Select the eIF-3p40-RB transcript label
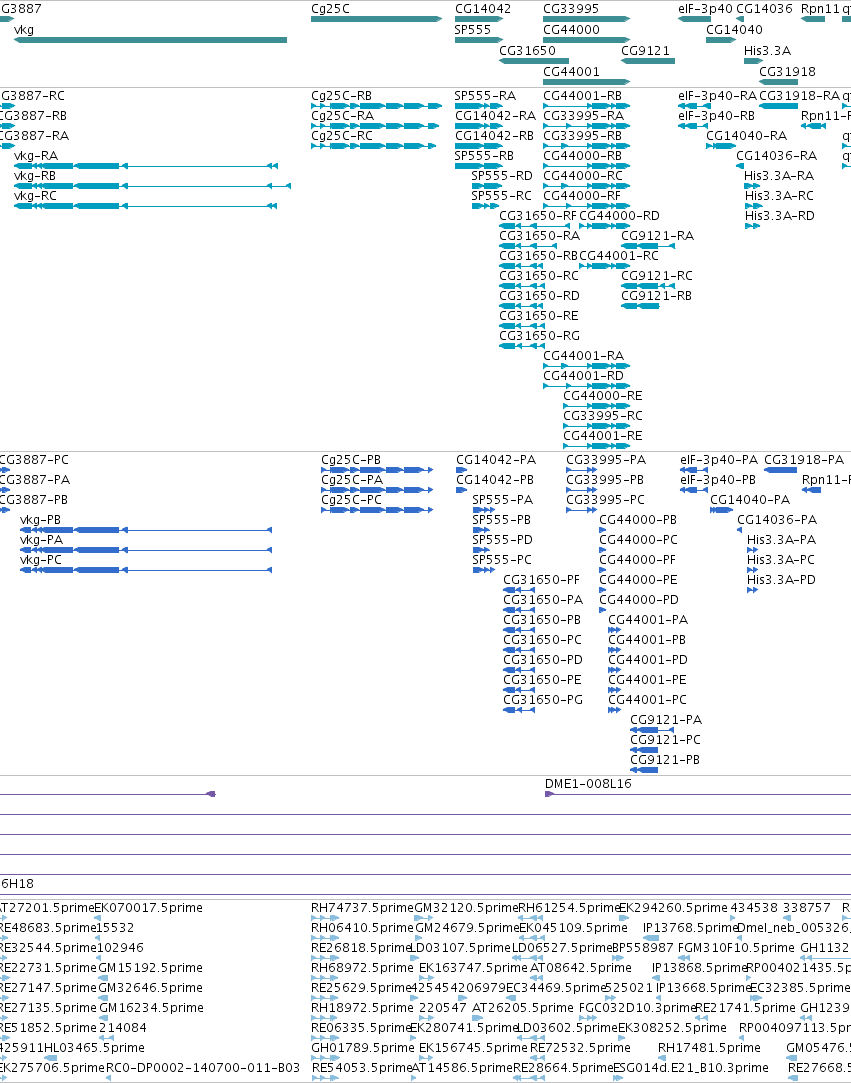The height and width of the screenshot is (1083, 851). [x=717, y=115]
